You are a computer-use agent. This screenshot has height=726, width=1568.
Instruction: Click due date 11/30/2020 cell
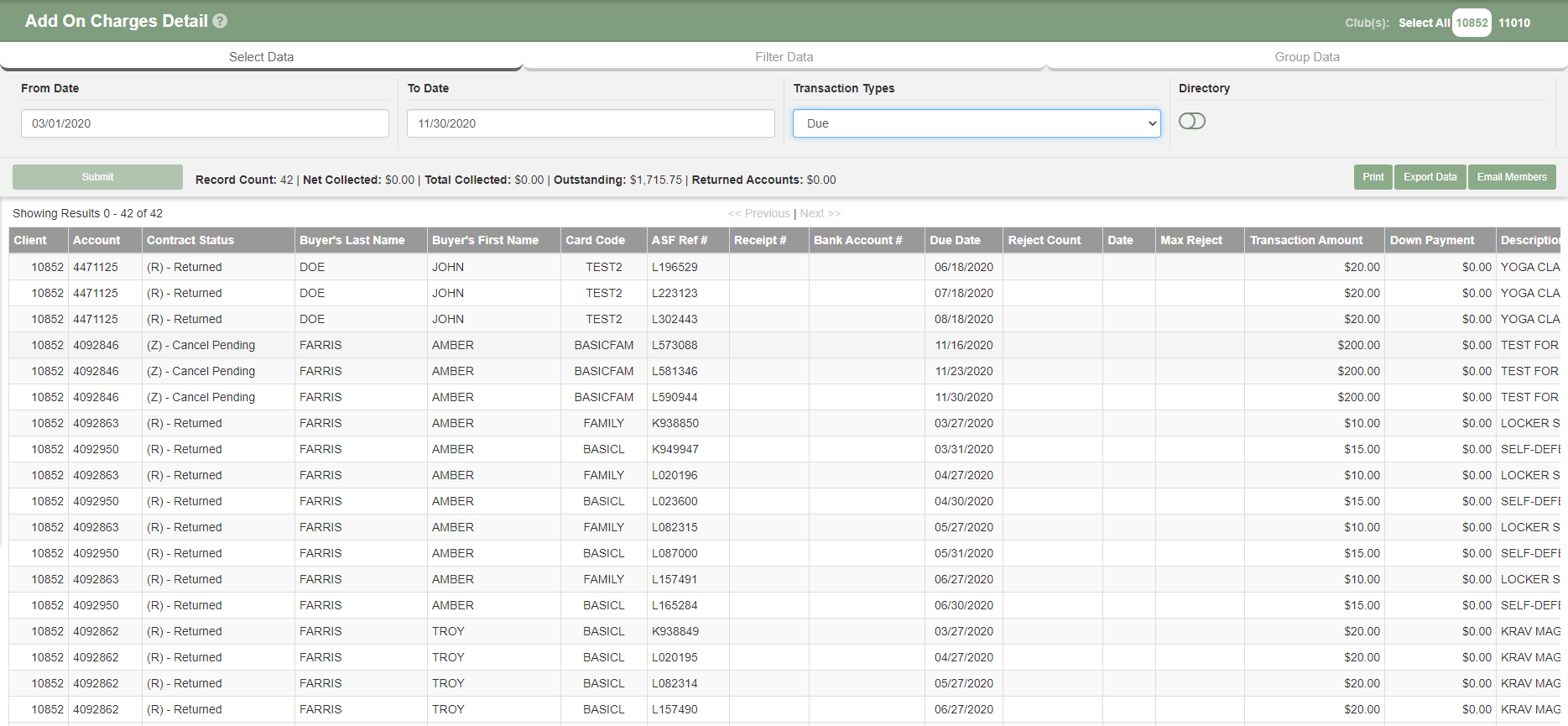[964, 397]
